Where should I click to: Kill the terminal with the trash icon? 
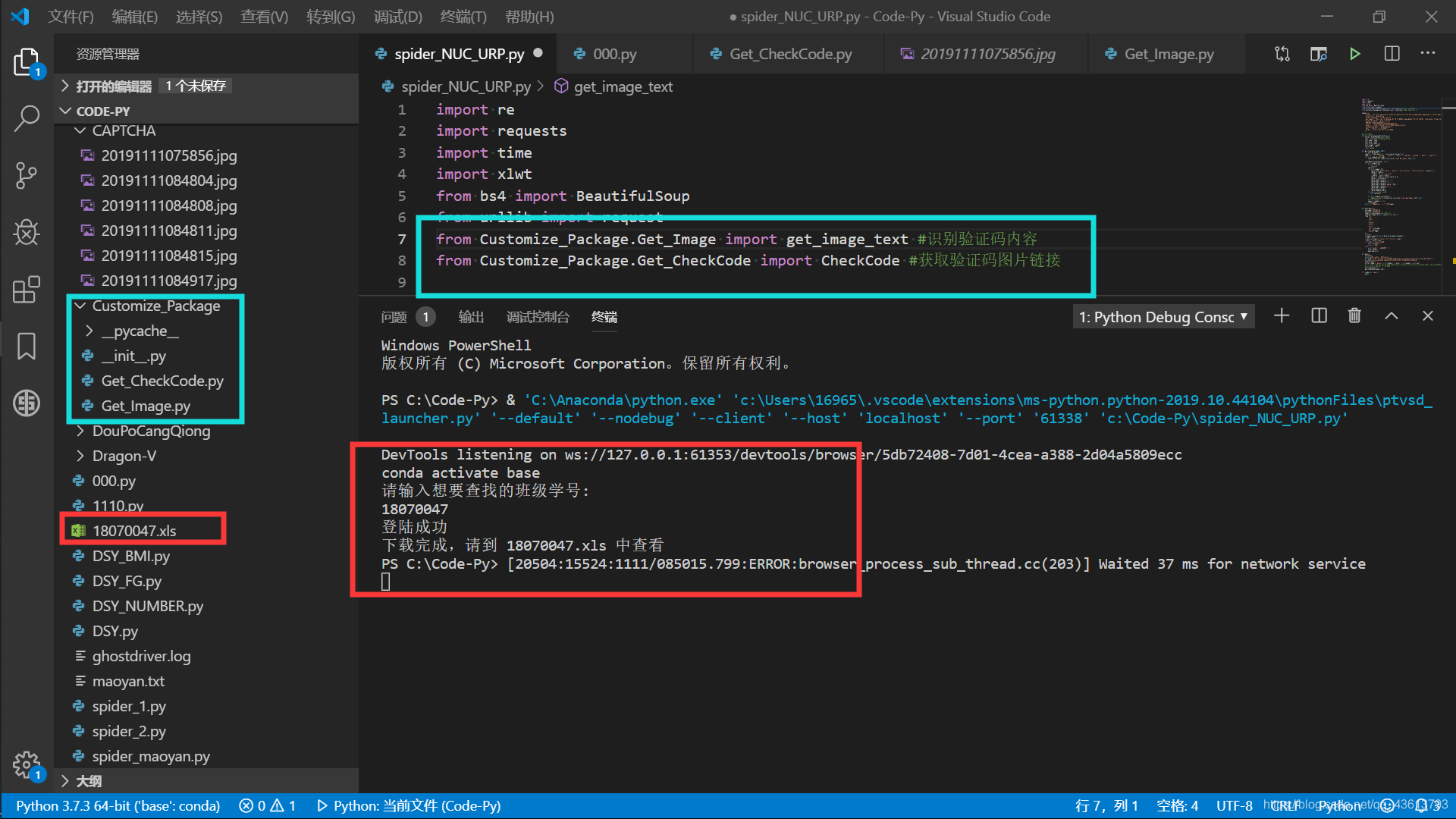(x=1354, y=316)
